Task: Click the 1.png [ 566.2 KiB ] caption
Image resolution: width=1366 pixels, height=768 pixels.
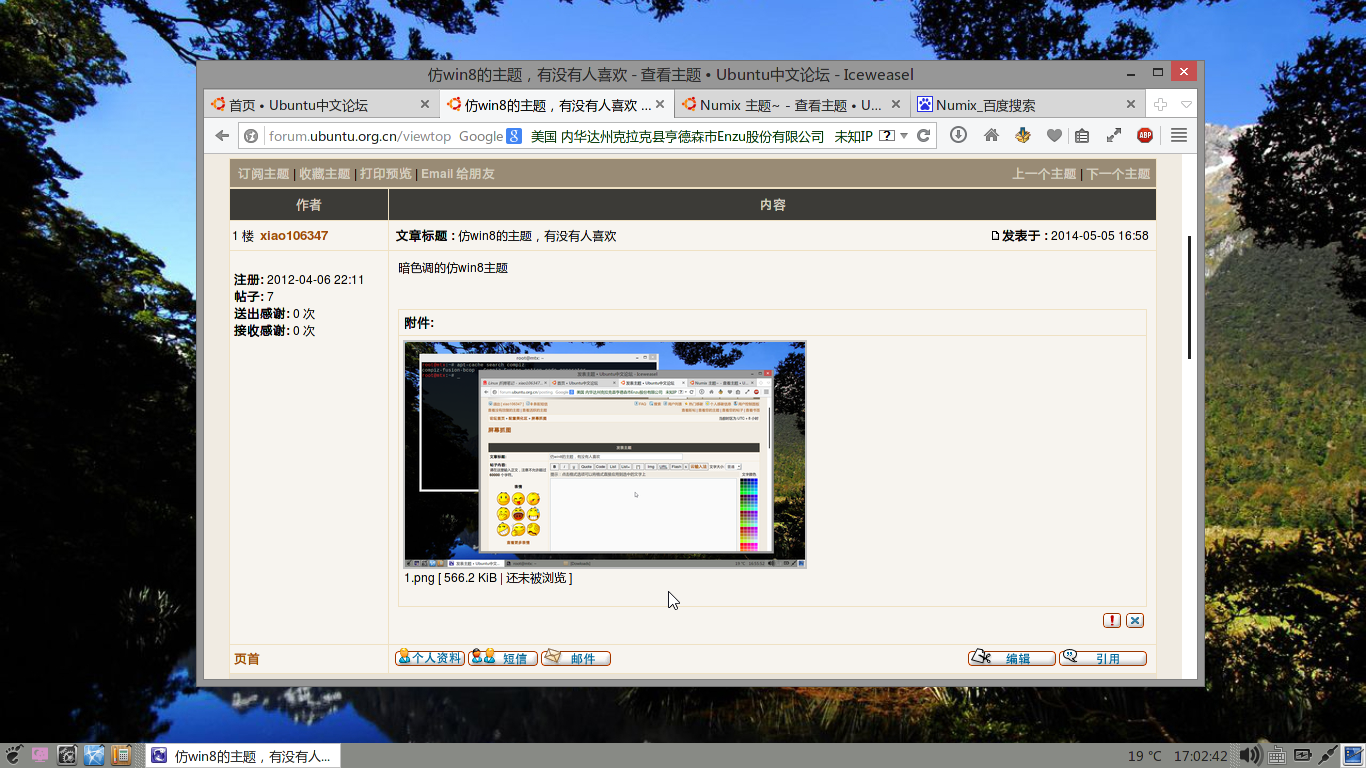Action: pyautogui.click(x=488, y=578)
